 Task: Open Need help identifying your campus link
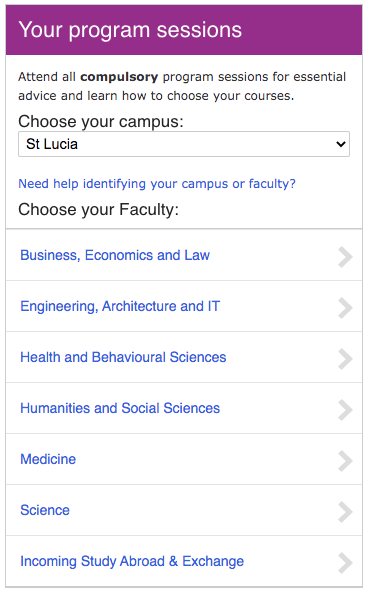coord(157,184)
